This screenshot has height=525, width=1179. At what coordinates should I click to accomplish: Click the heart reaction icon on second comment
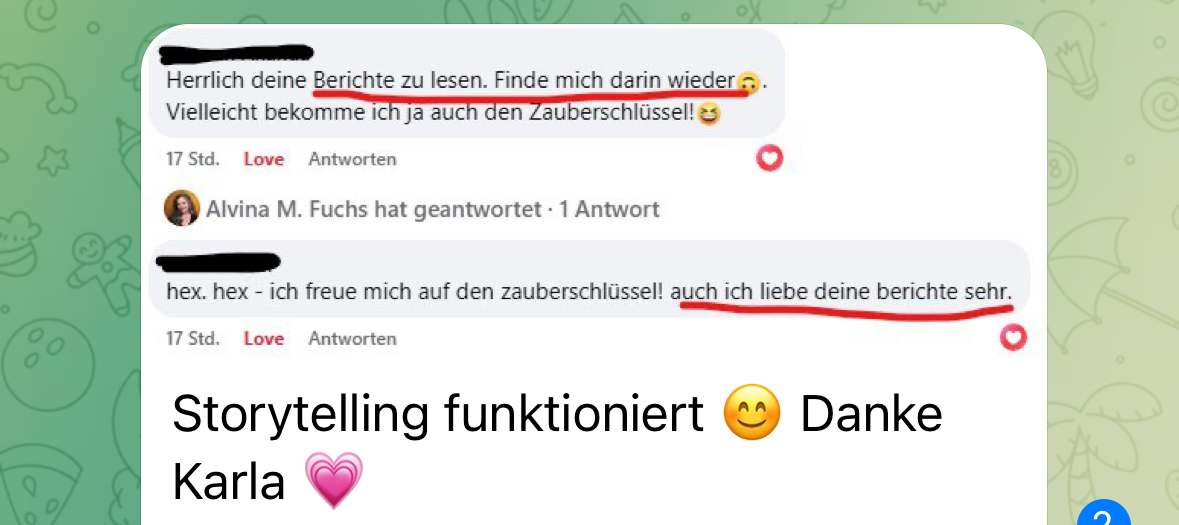(x=1013, y=338)
